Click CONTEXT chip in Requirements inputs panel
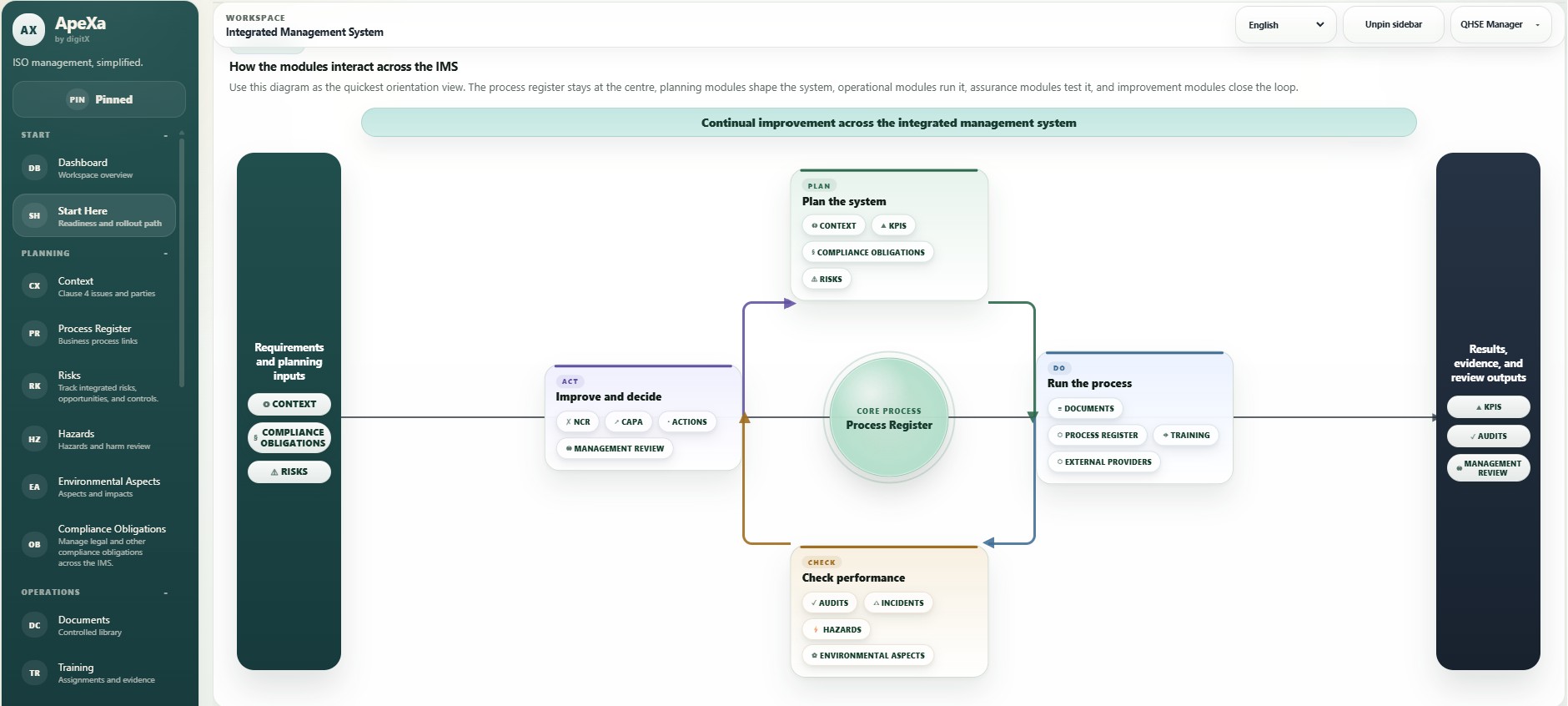Image resolution: width=1568 pixels, height=706 pixels. (x=289, y=404)
